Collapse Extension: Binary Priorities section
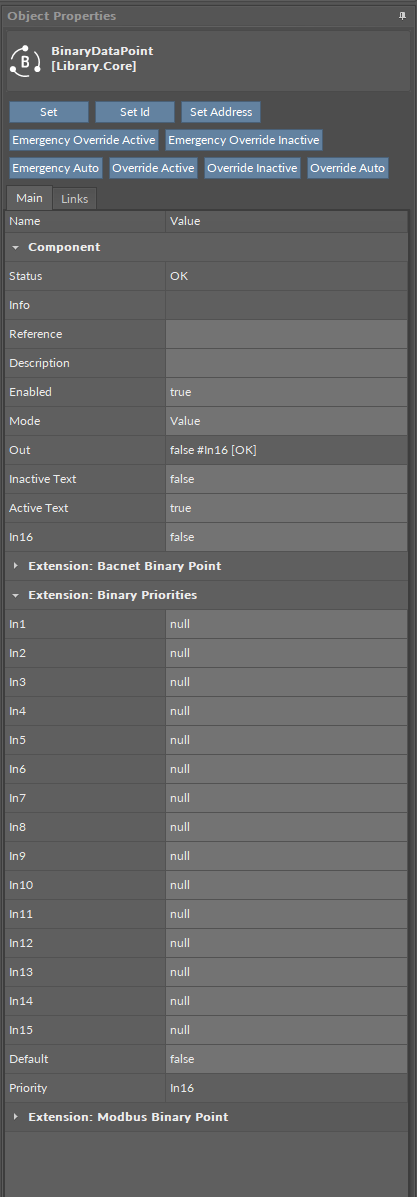 tap(15, 595)
